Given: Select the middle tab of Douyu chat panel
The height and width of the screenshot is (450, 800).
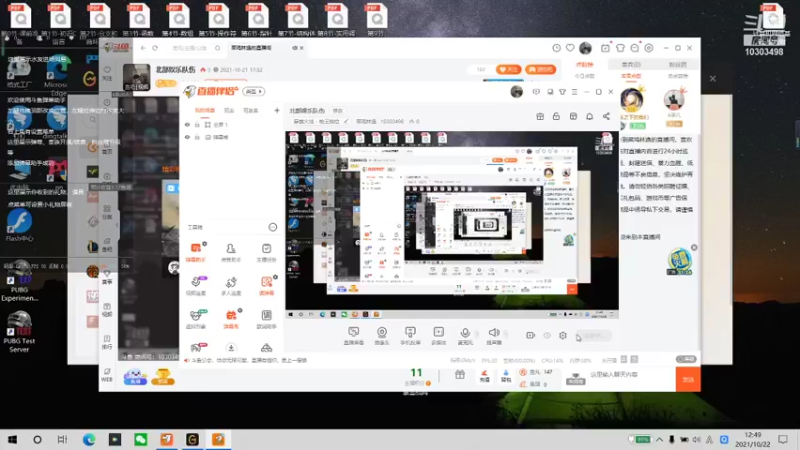Looking at the screenshot, I should [x=631, y=65].
